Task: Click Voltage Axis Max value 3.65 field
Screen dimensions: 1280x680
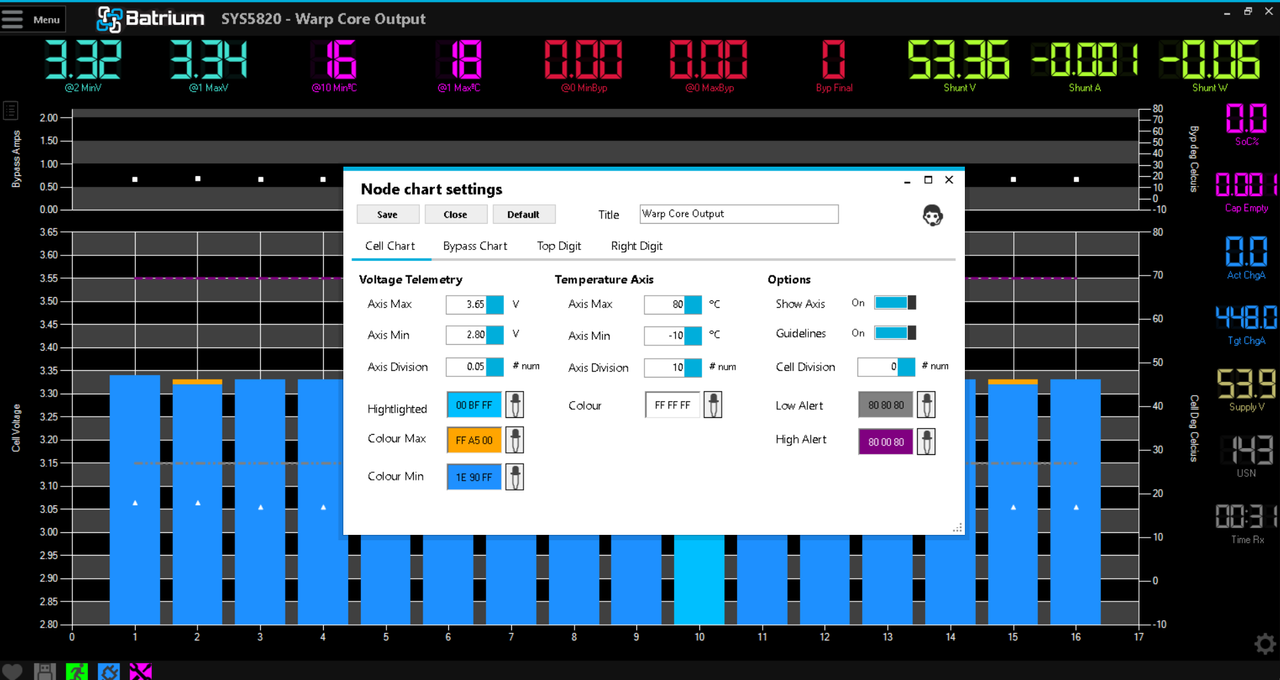Action: [466, 304]
